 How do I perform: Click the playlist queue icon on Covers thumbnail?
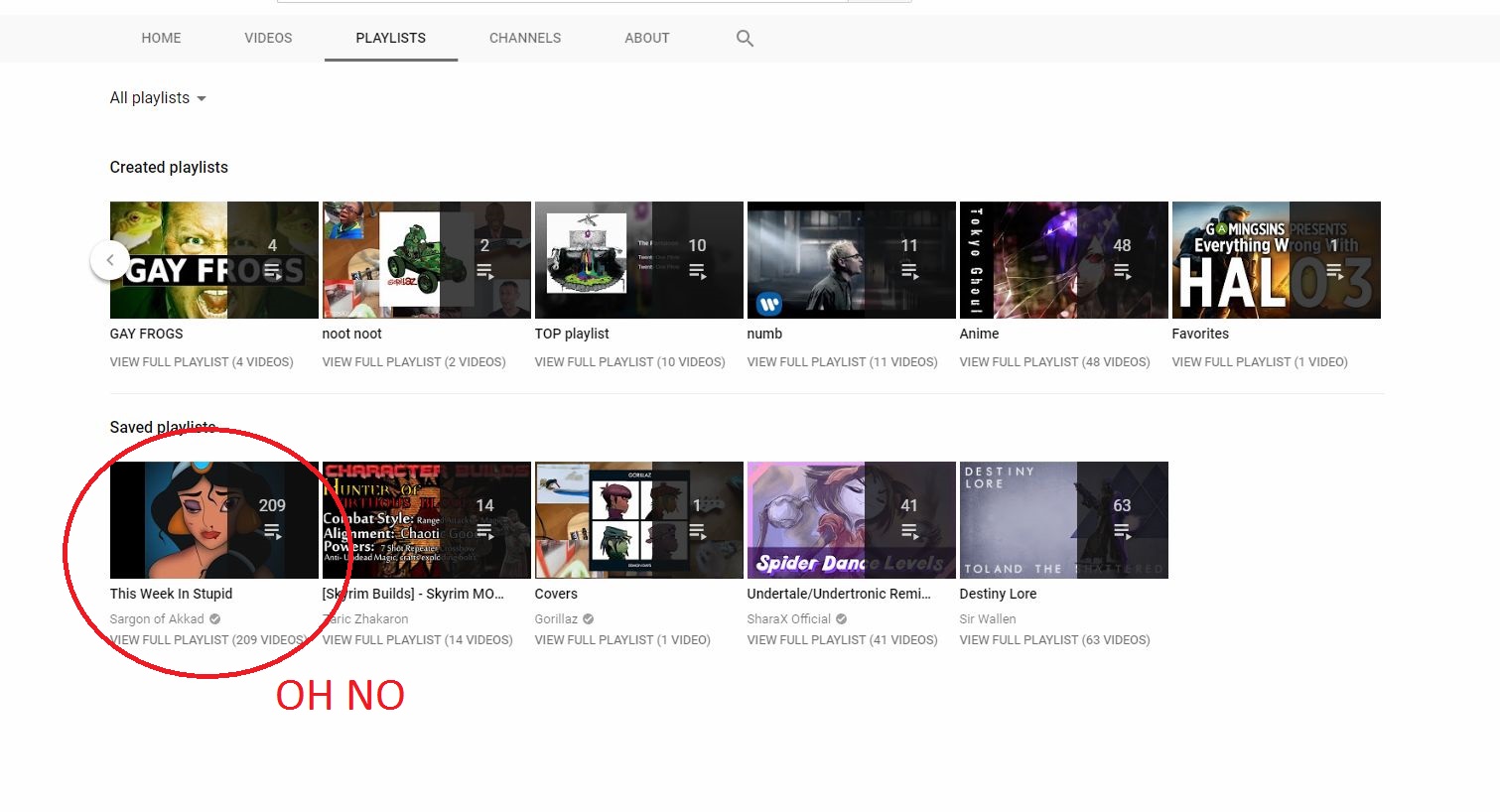(697, 531)
